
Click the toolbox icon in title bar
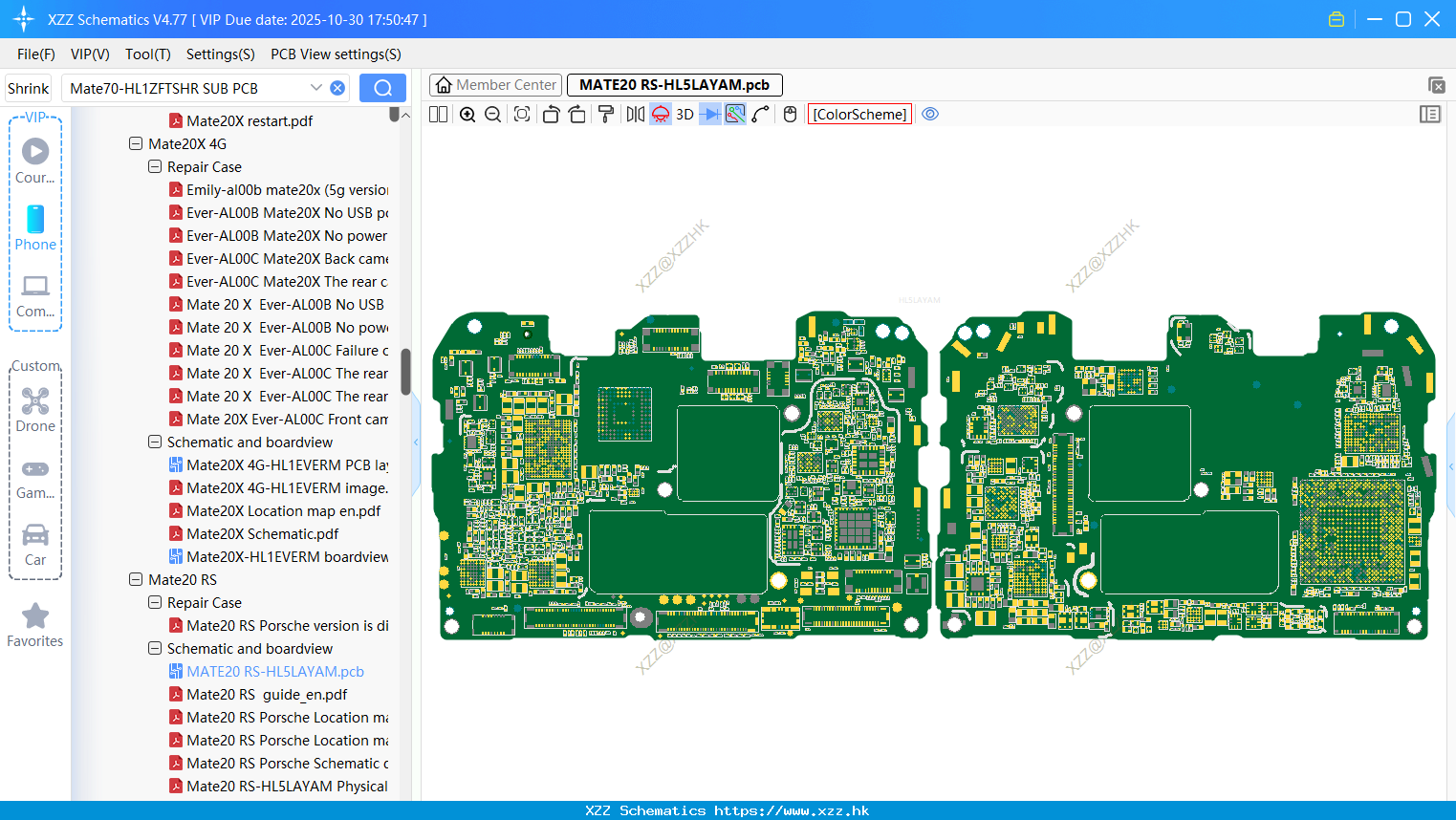(x=1336, y=19)
